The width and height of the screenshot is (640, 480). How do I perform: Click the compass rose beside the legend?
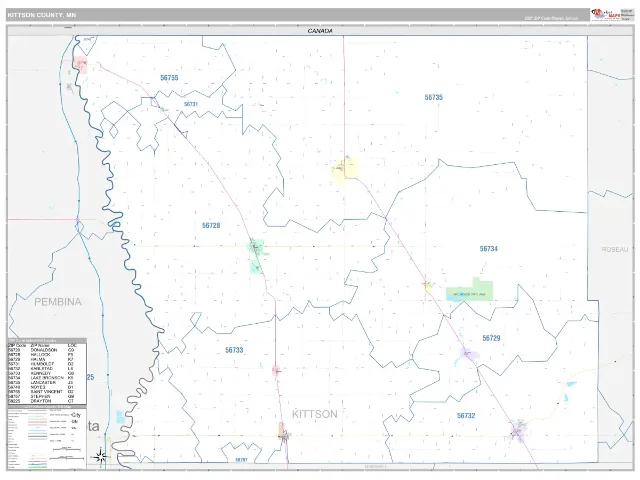pyautogui.click(x=101, y=456)
